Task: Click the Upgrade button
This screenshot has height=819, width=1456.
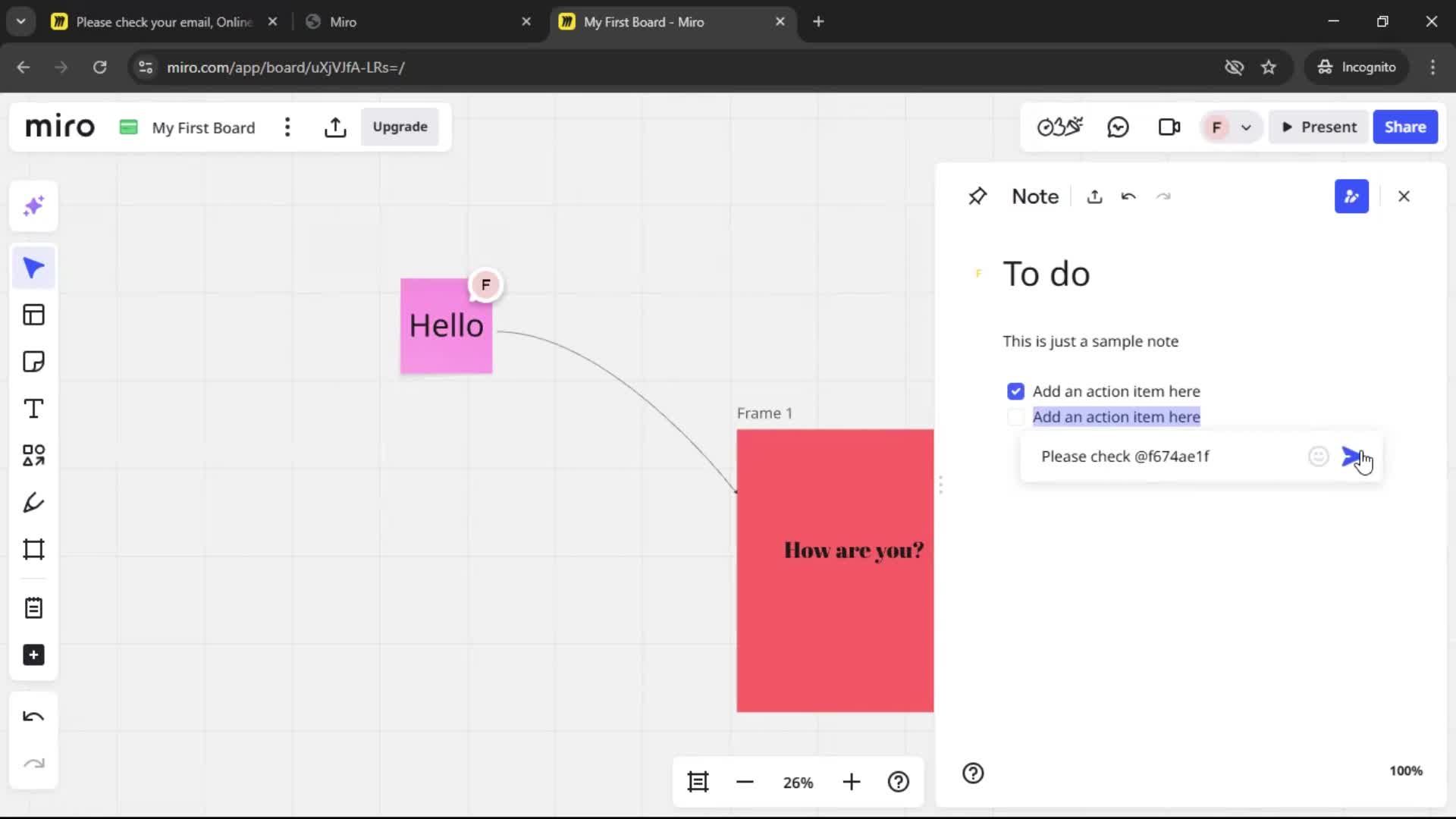Action: pyautogui.click(x=400, y=127)
